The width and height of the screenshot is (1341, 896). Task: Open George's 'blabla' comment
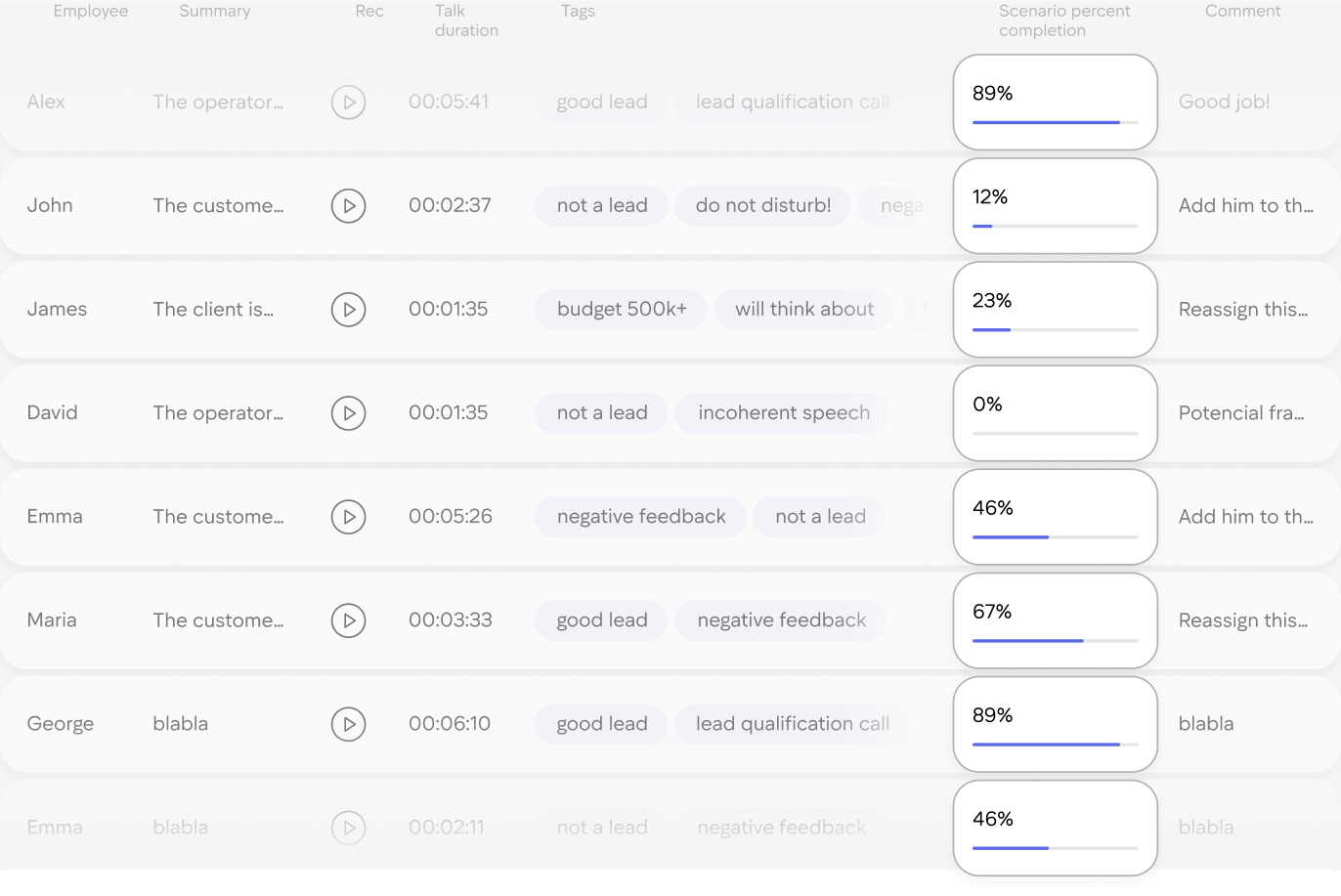click(x=1206, y=724)
